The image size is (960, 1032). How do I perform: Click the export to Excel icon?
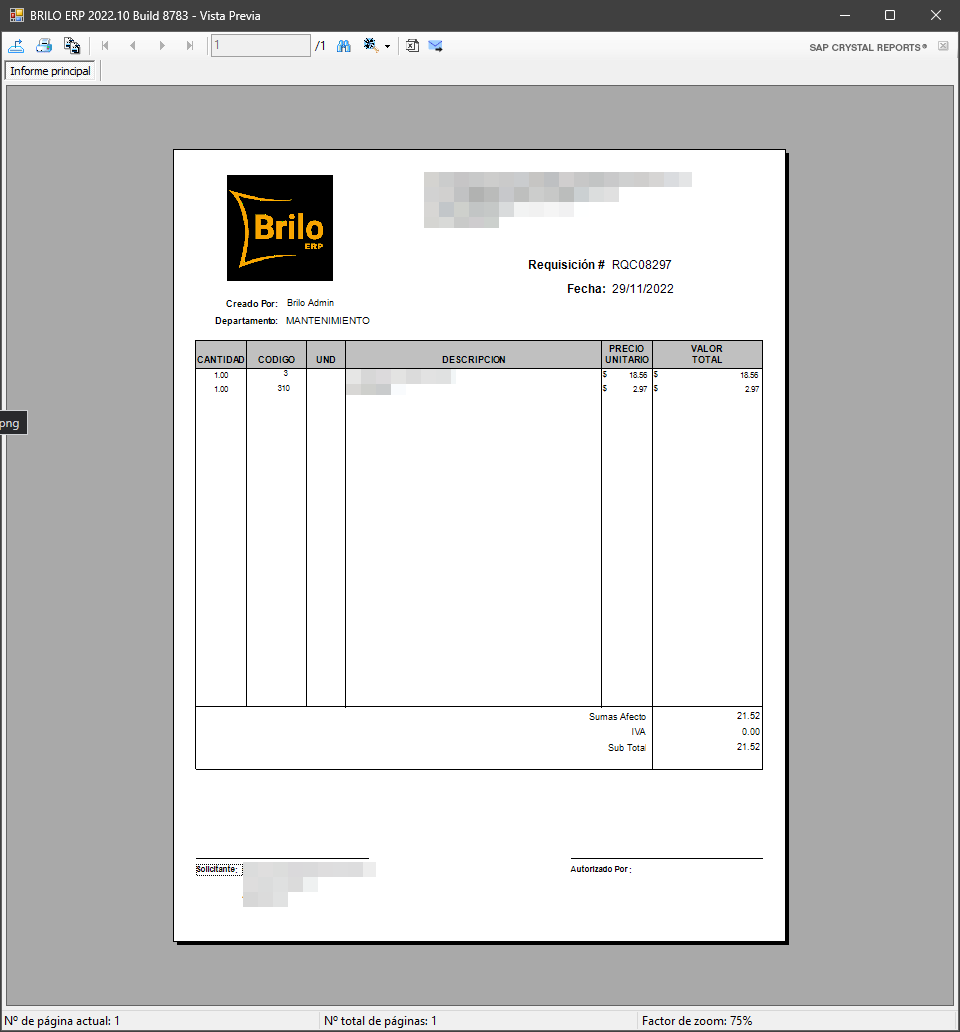tap(412, 45)
